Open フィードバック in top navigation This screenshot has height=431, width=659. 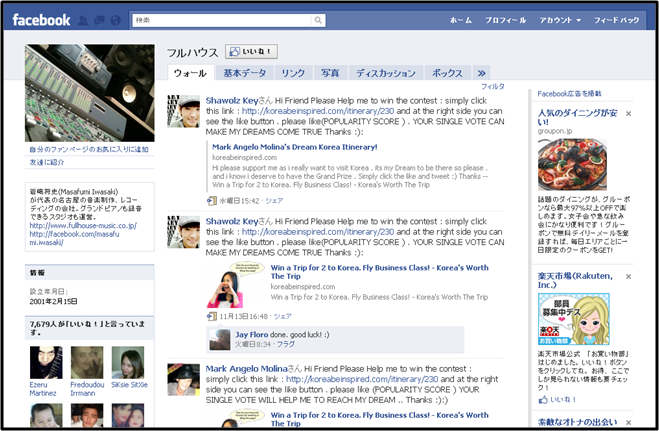[x=616, y=20]
